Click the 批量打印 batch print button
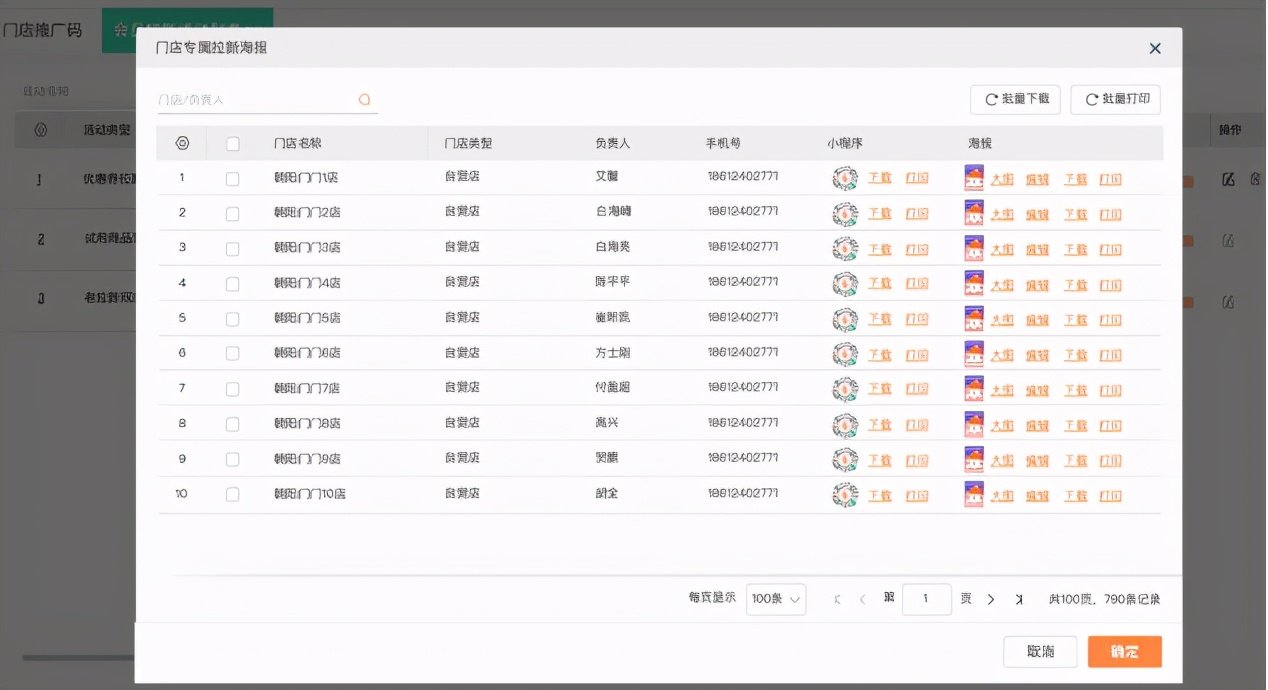The height and width of the screenshot is (690, 1268). coord(1115,99)
